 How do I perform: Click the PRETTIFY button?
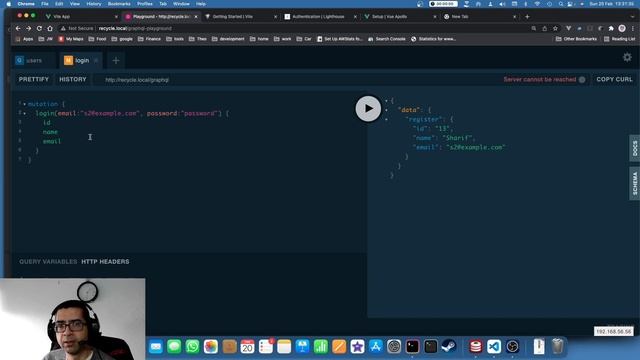(33, 79)
